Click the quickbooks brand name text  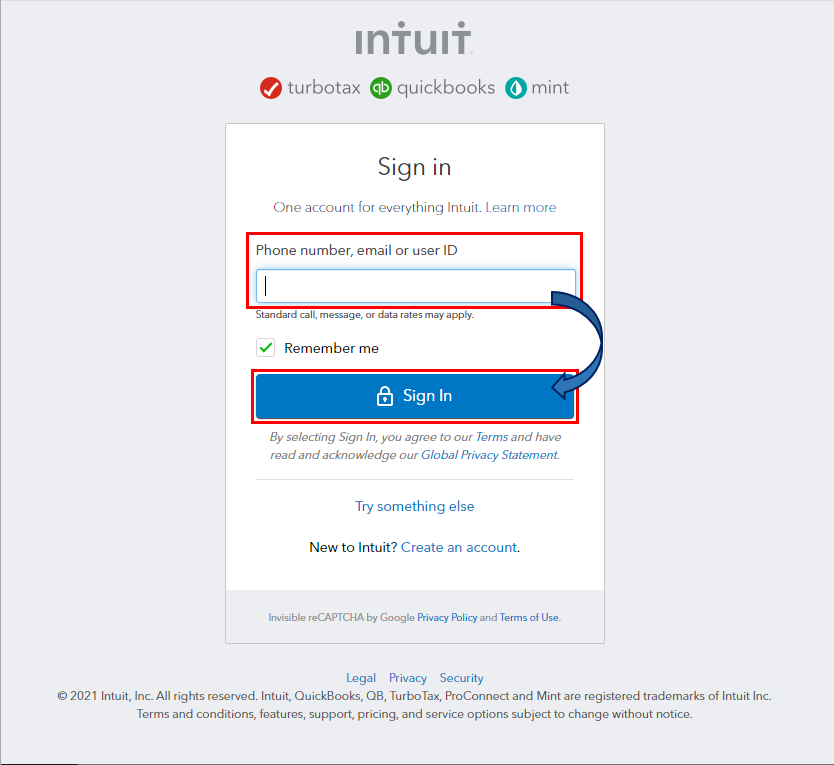[x=446, y=88]
